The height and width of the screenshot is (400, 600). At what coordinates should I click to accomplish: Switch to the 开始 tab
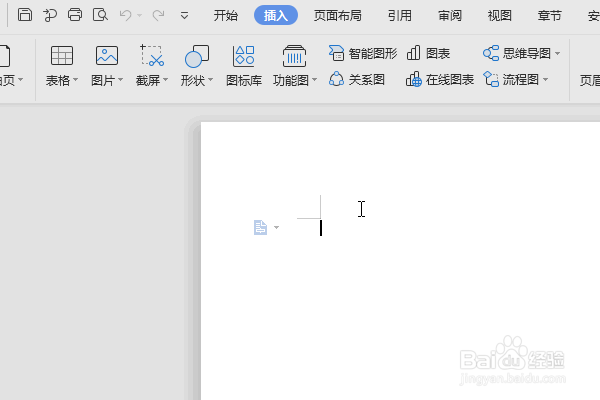coord(226,15)
